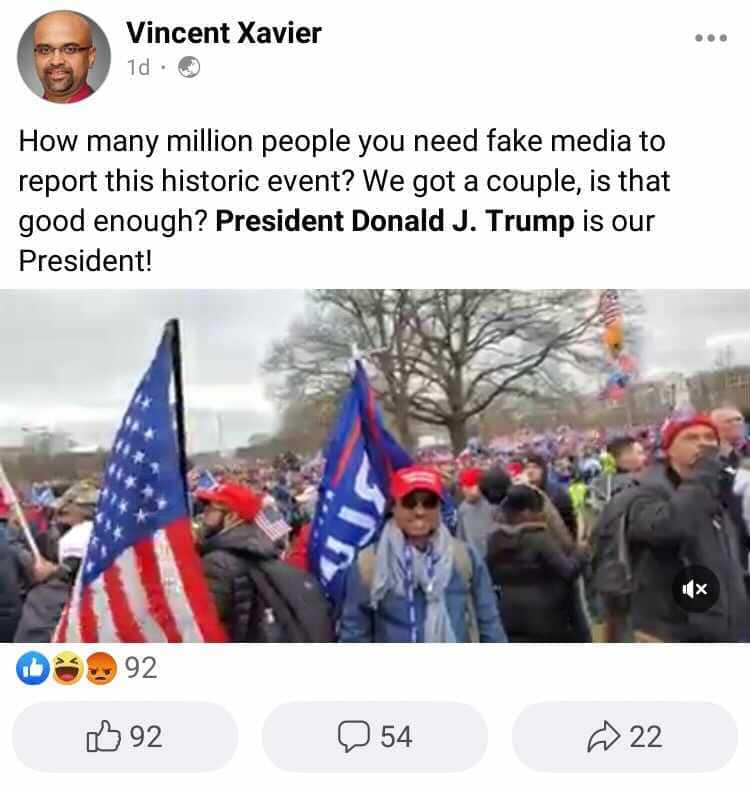This screenshot has height=789, width=750.
Task: Click the share arrow icon beside 22
Action: click(604, 736)
